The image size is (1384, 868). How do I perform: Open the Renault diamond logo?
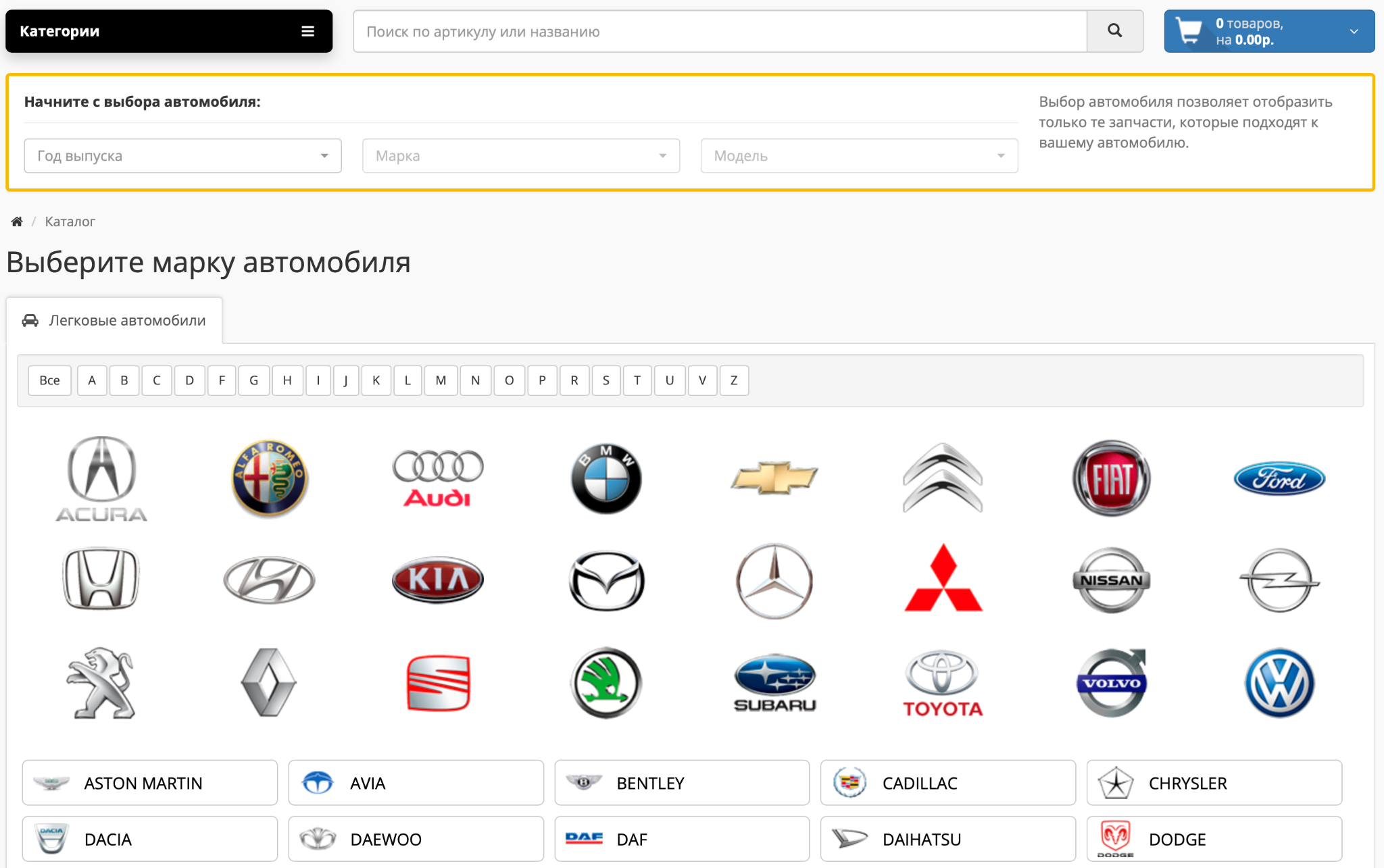click(270, 682)
